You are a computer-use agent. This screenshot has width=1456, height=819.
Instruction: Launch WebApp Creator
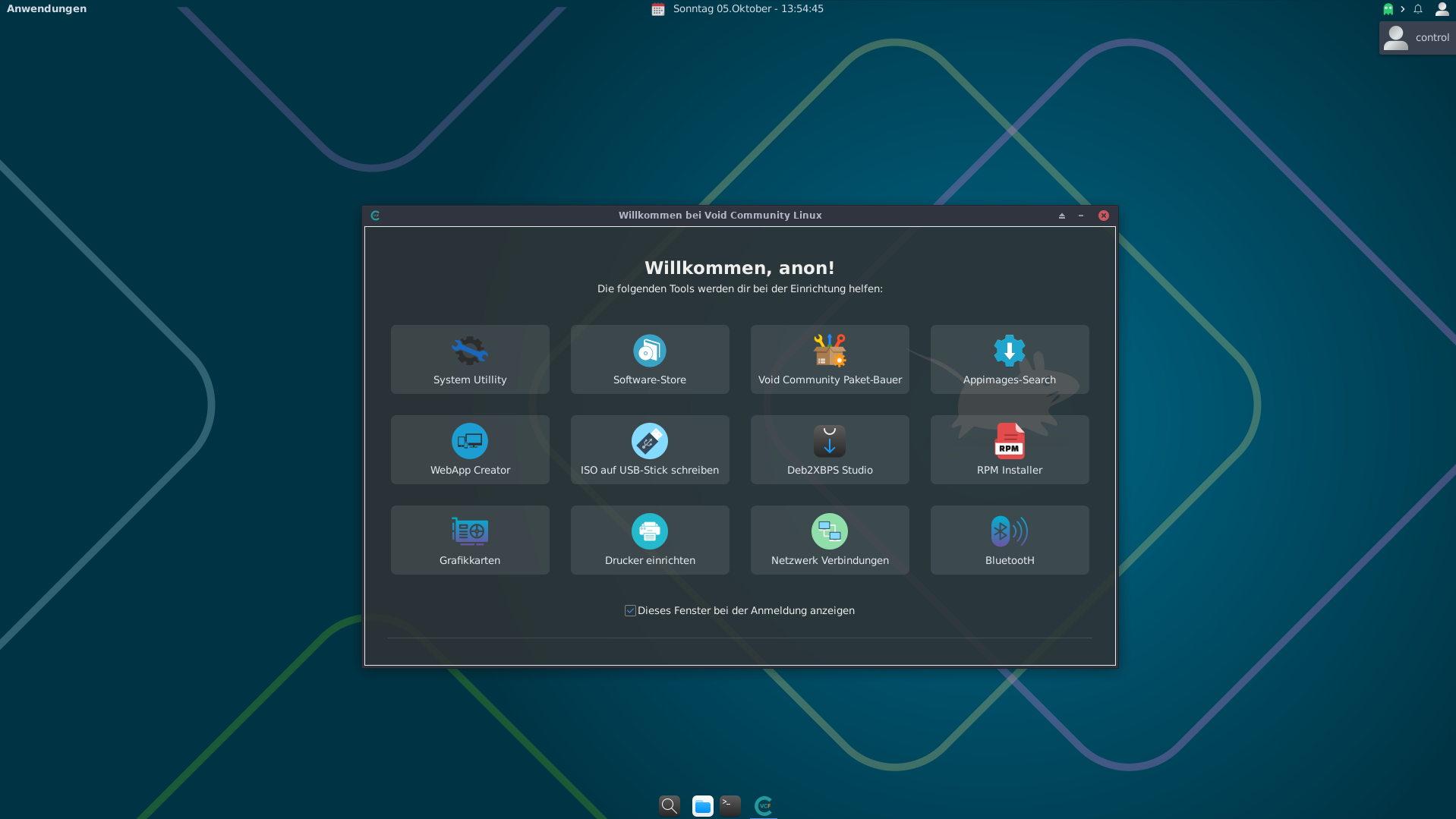click(x=469, y=449)
